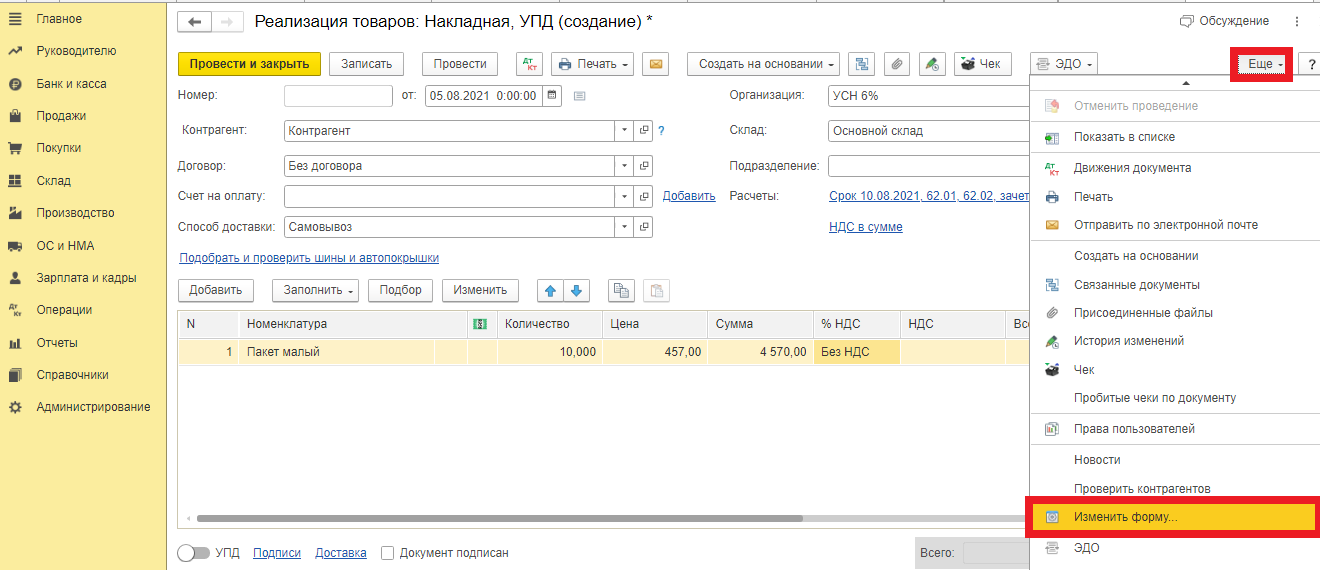Expand the Заполнить dropdown button
Screen dimensions: 1320x570
[316, 291]
